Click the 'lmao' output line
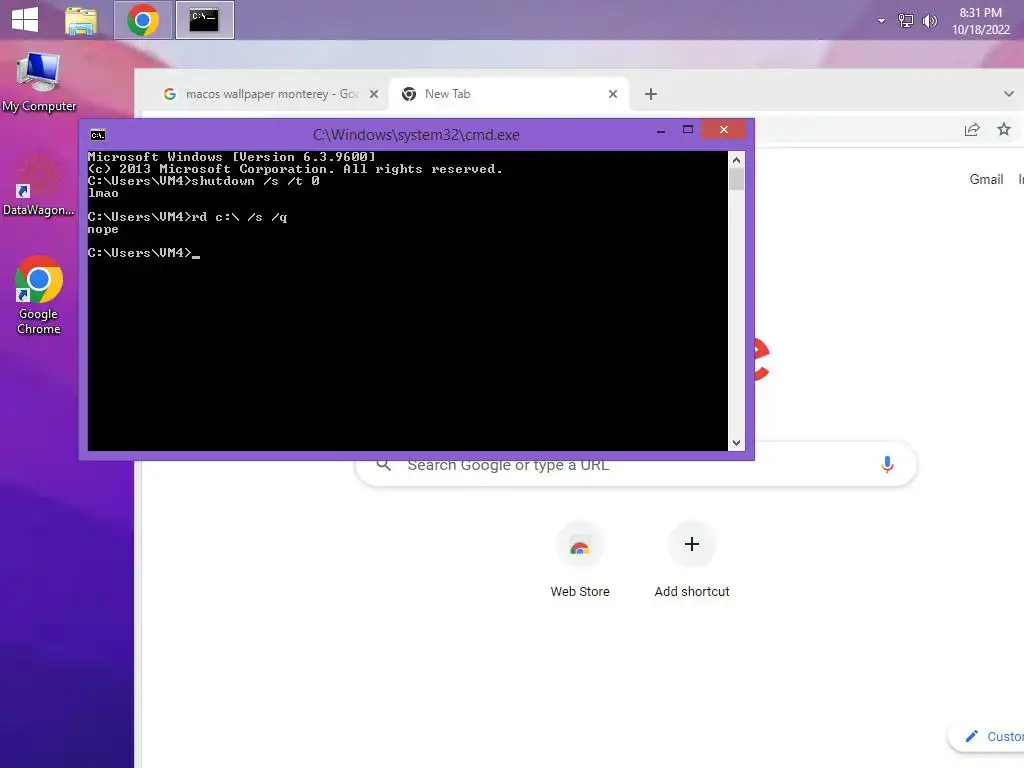 [103, 193]
